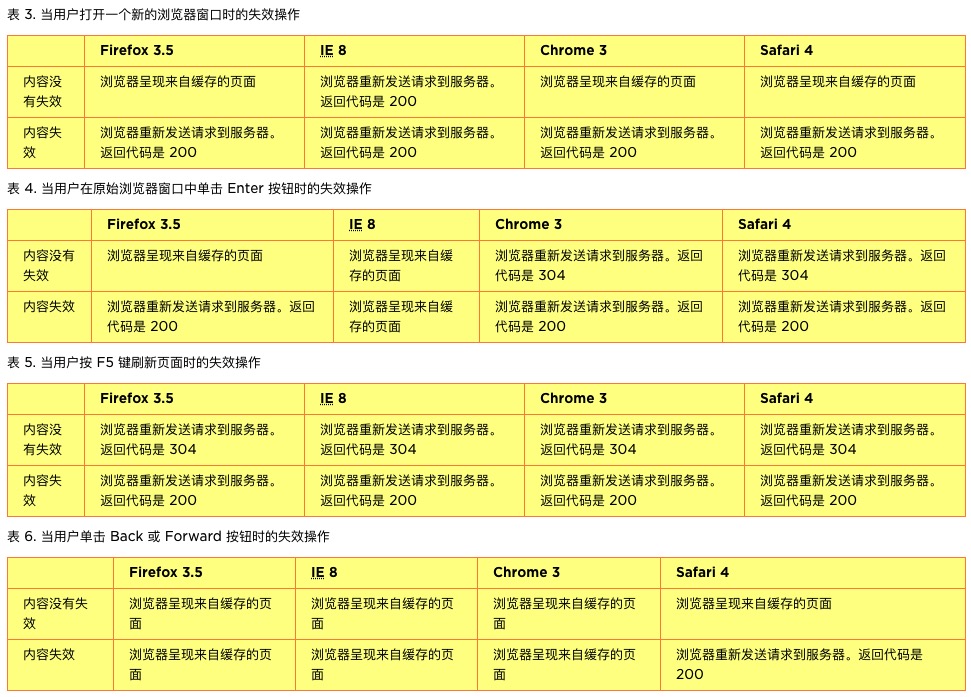Image resolution: width=971 pixels, height=697 pixels.
Task: Click the "内容没有失效" row label in Table 4
Action: click(x=49, y=266)
